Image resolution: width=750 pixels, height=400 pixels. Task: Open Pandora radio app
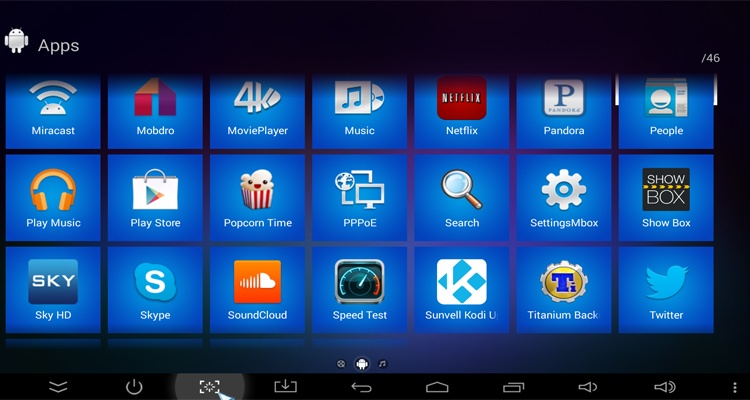564,107
